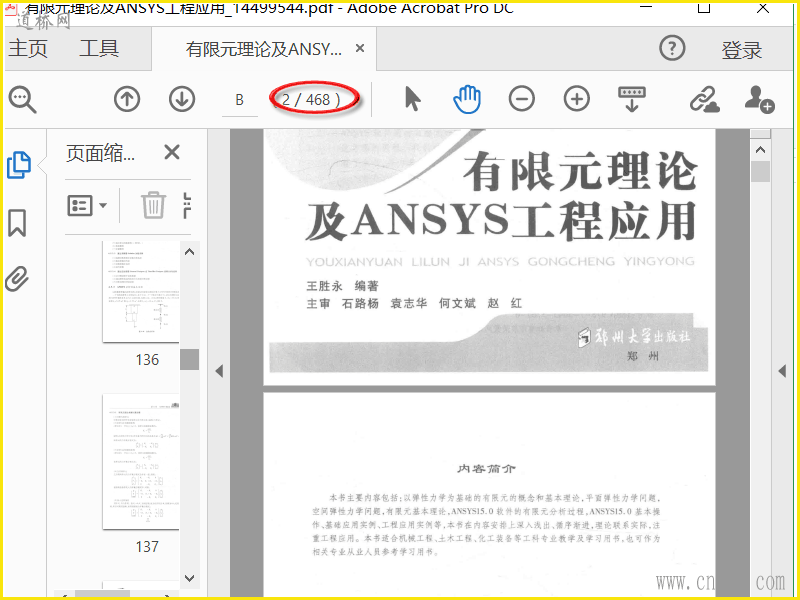Select page 136 thumbnail
Screen dimensions: 800x600
tap(141, 291)
